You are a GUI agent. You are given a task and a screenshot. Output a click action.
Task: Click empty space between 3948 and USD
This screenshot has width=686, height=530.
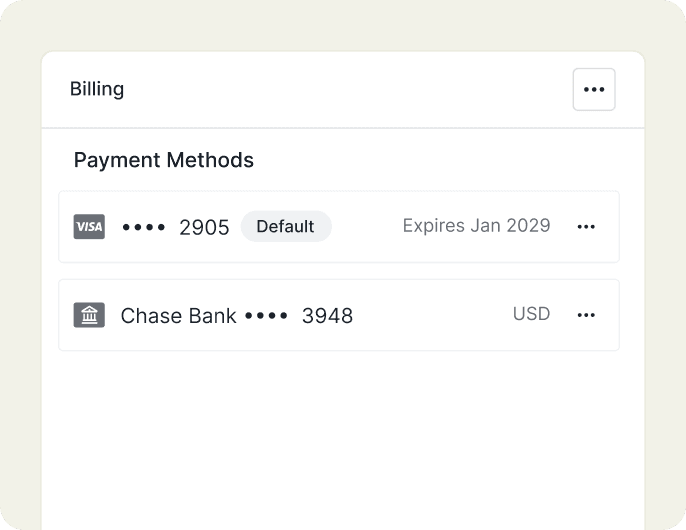click(432, 315)
